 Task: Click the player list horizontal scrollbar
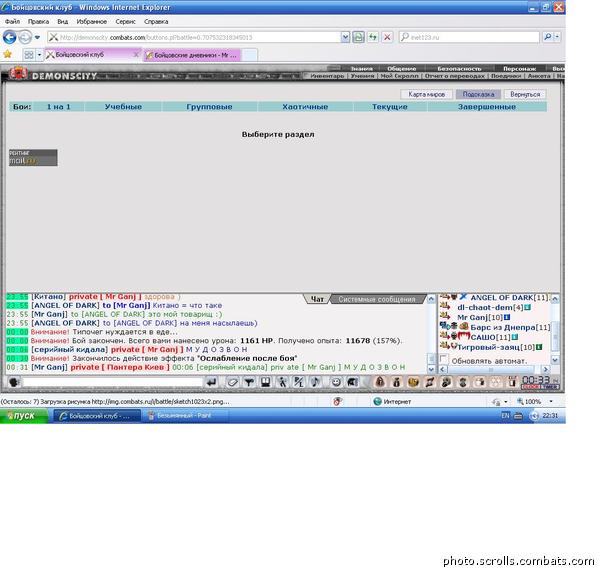495,369
